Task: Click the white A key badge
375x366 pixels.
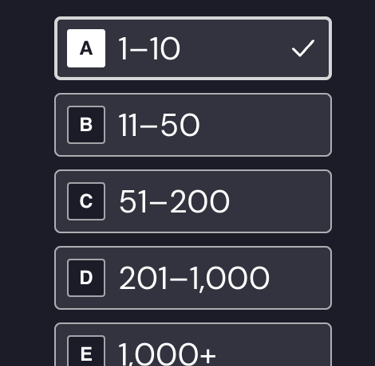Action: [x=86, y=48]
